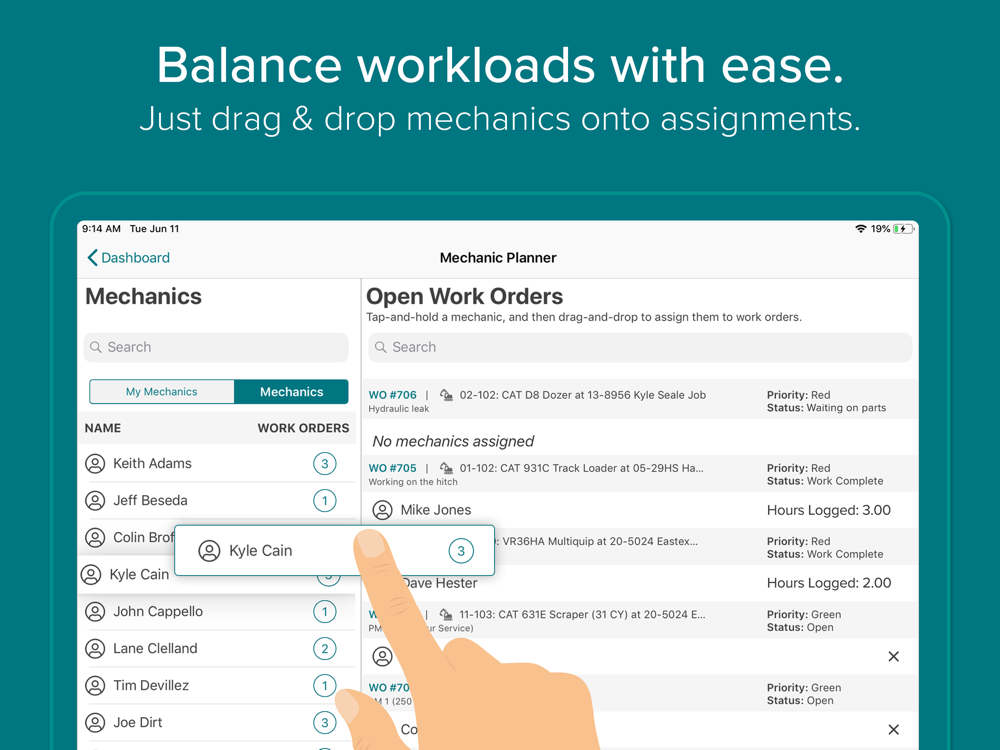Open work order WO #706 link

coord(392,395)
